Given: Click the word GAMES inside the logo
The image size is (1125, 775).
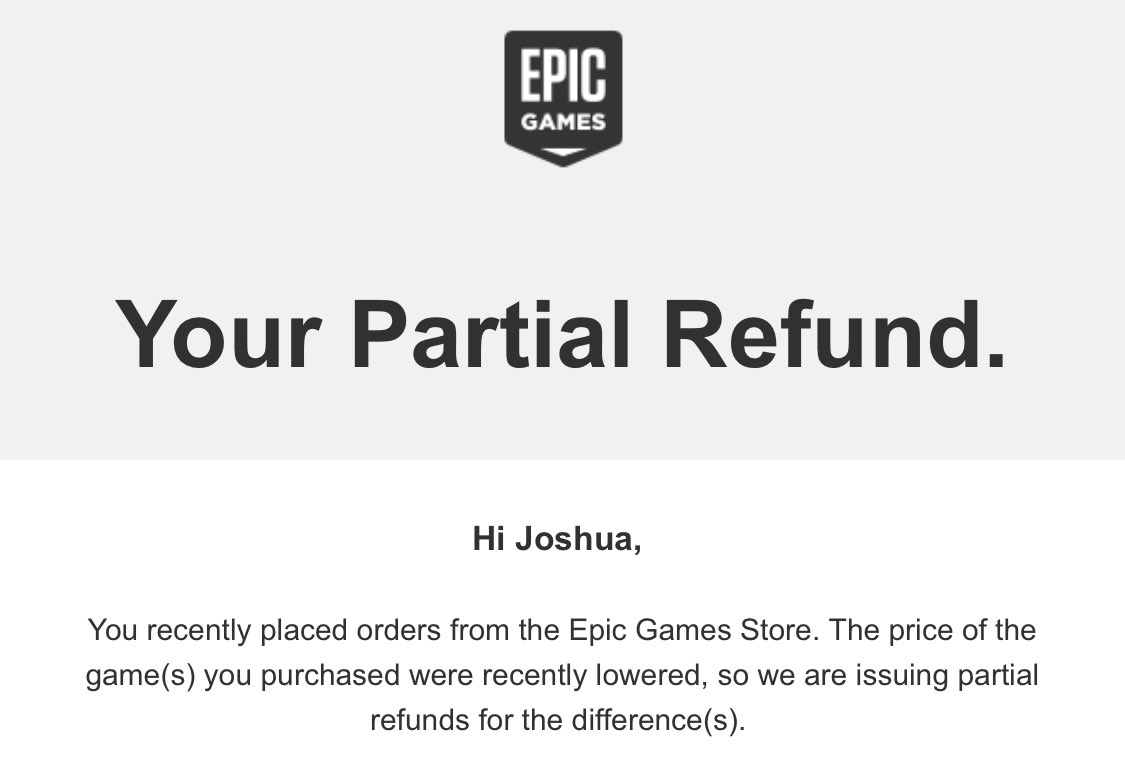Looking at the screenshot, I should (563, 122).
